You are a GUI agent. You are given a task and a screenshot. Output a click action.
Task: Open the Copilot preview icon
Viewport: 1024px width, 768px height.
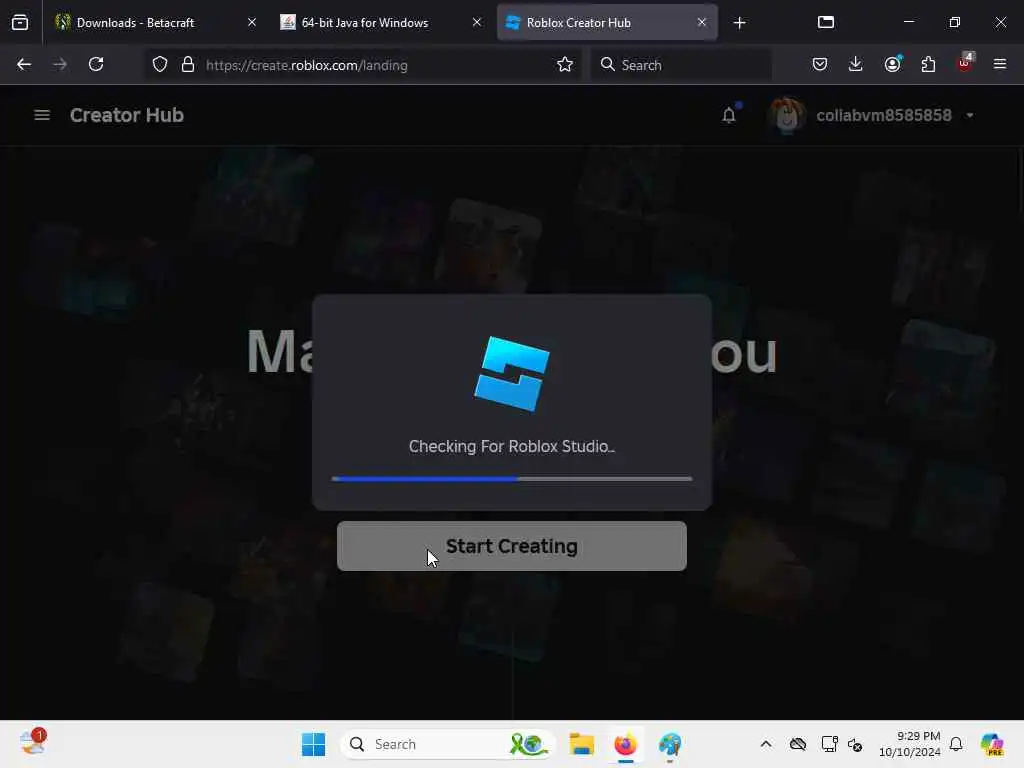[993, 744]
